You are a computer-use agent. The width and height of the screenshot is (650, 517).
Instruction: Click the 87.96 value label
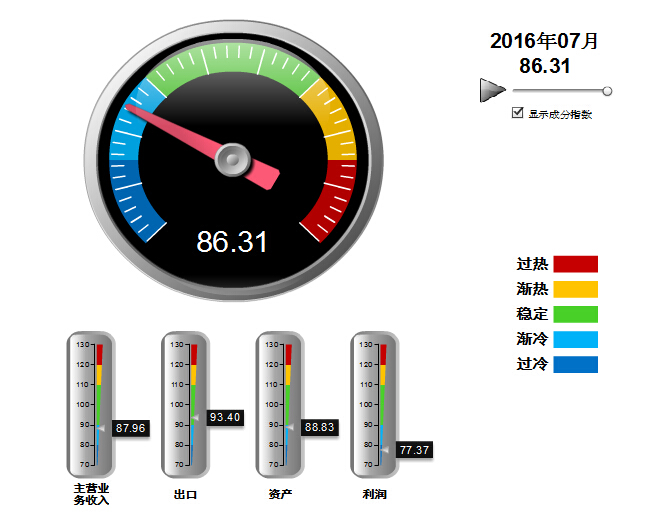click(x=131, y=428)
